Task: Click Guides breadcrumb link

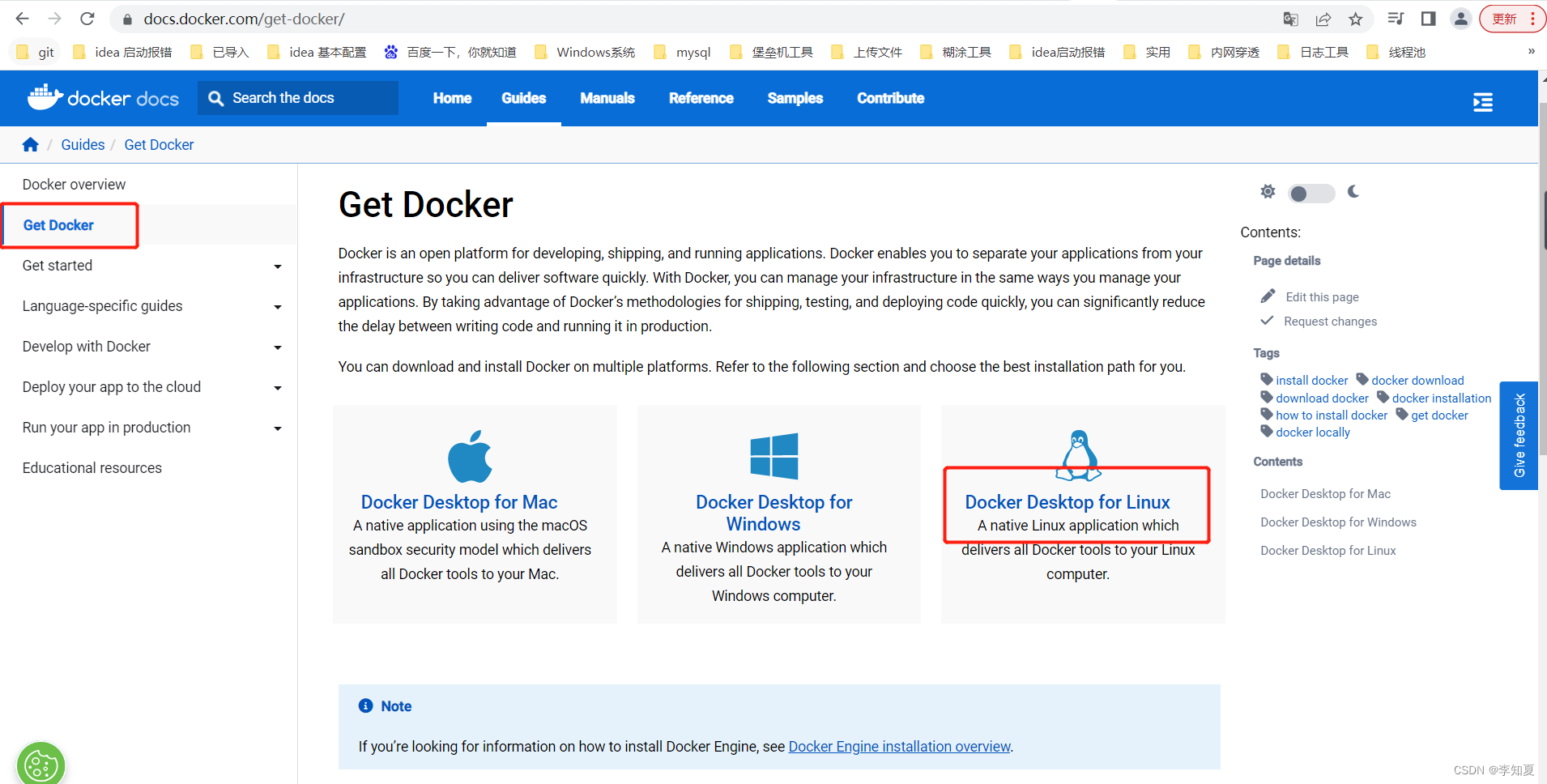Action: [83, 145]
